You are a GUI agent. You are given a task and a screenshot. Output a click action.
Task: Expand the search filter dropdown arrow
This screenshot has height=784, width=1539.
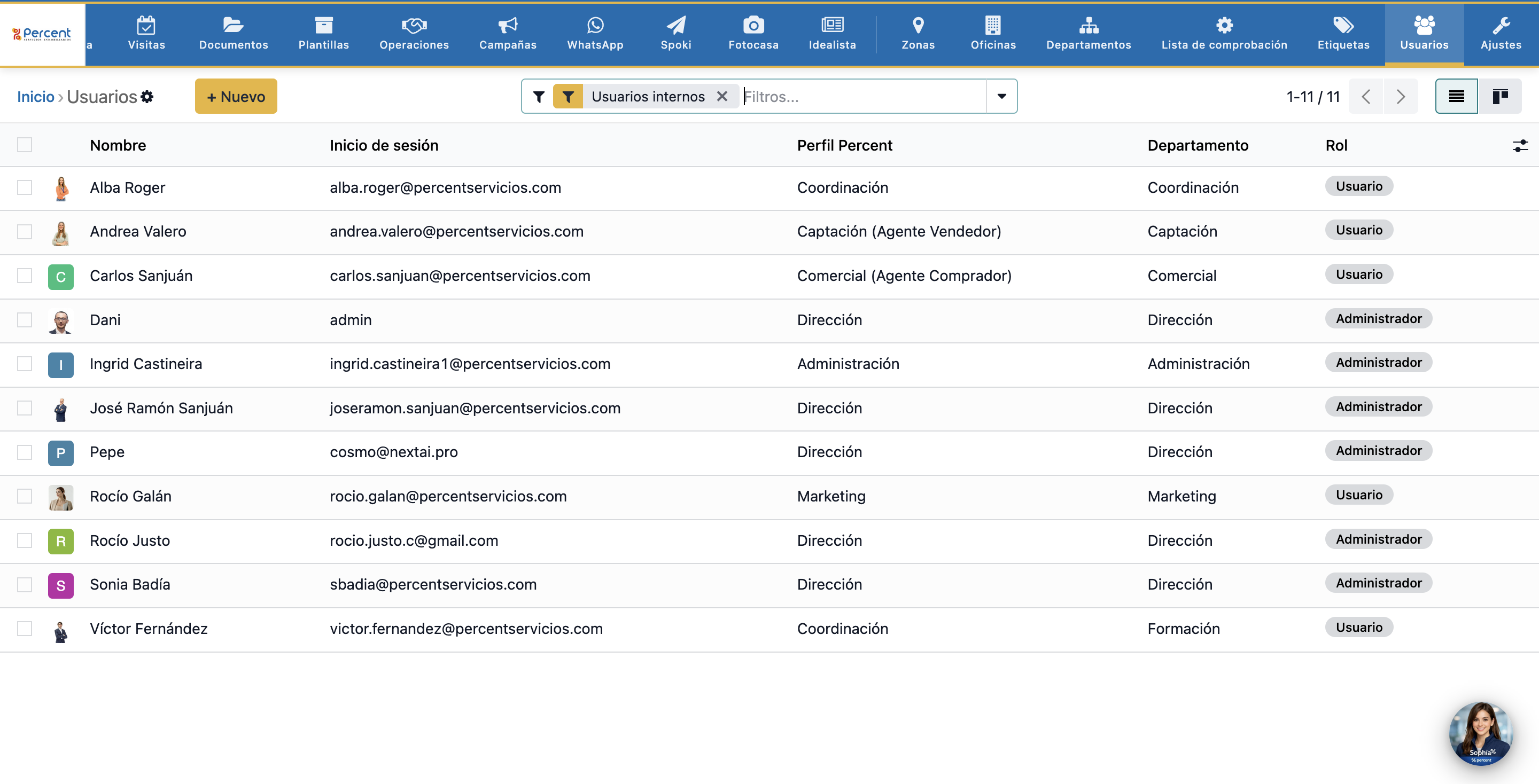coord(1001,97)
